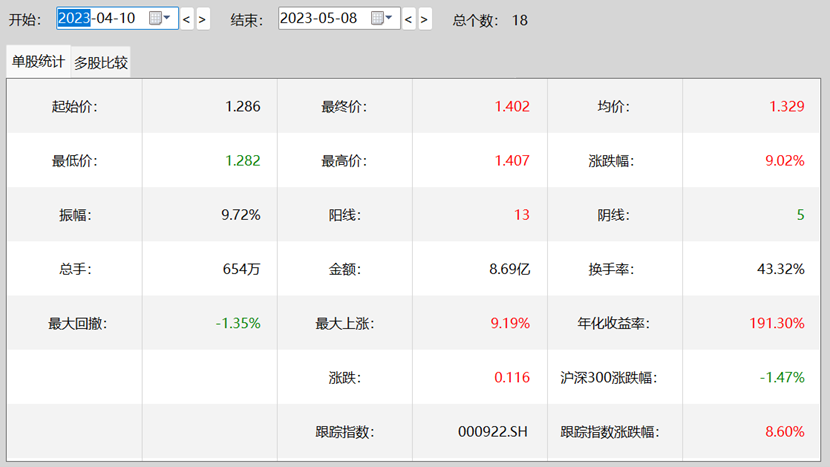Select the tracking index code 000922.SH

(x=493, y=432)
